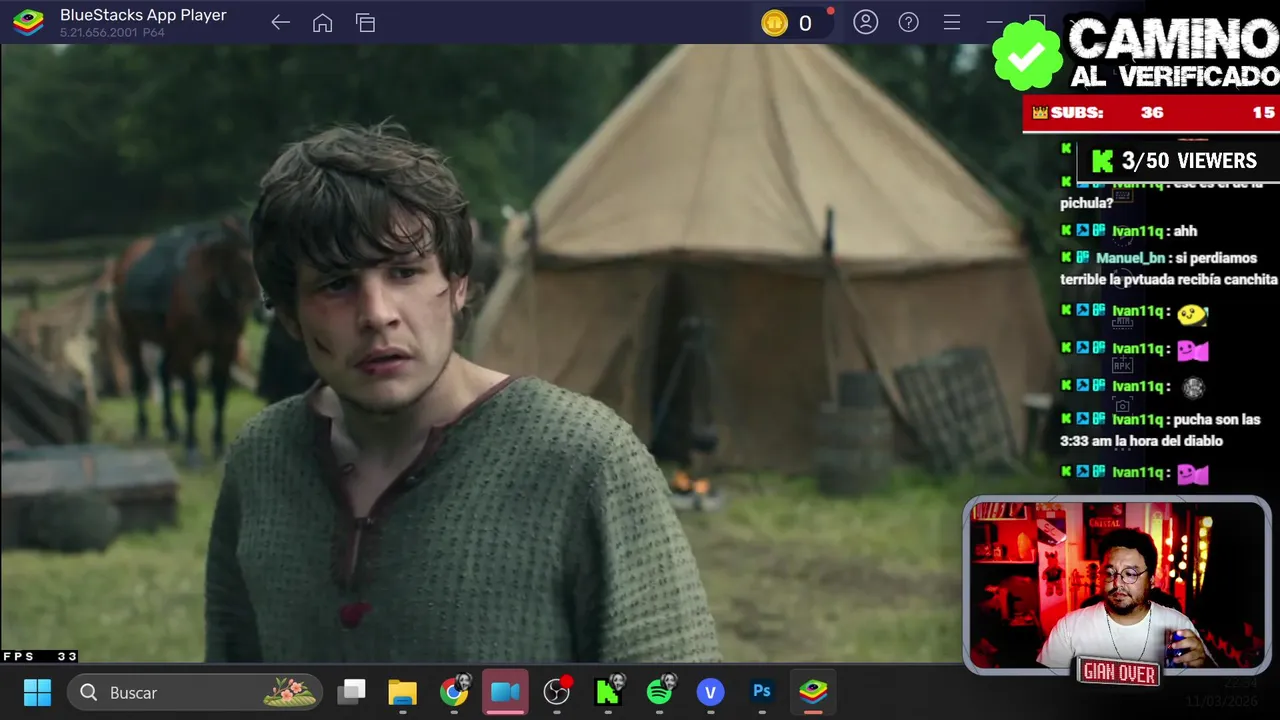Viewport: 1280px width, 720px height.
Task: Open Photoshop from the taskbar
Action: 762,692
